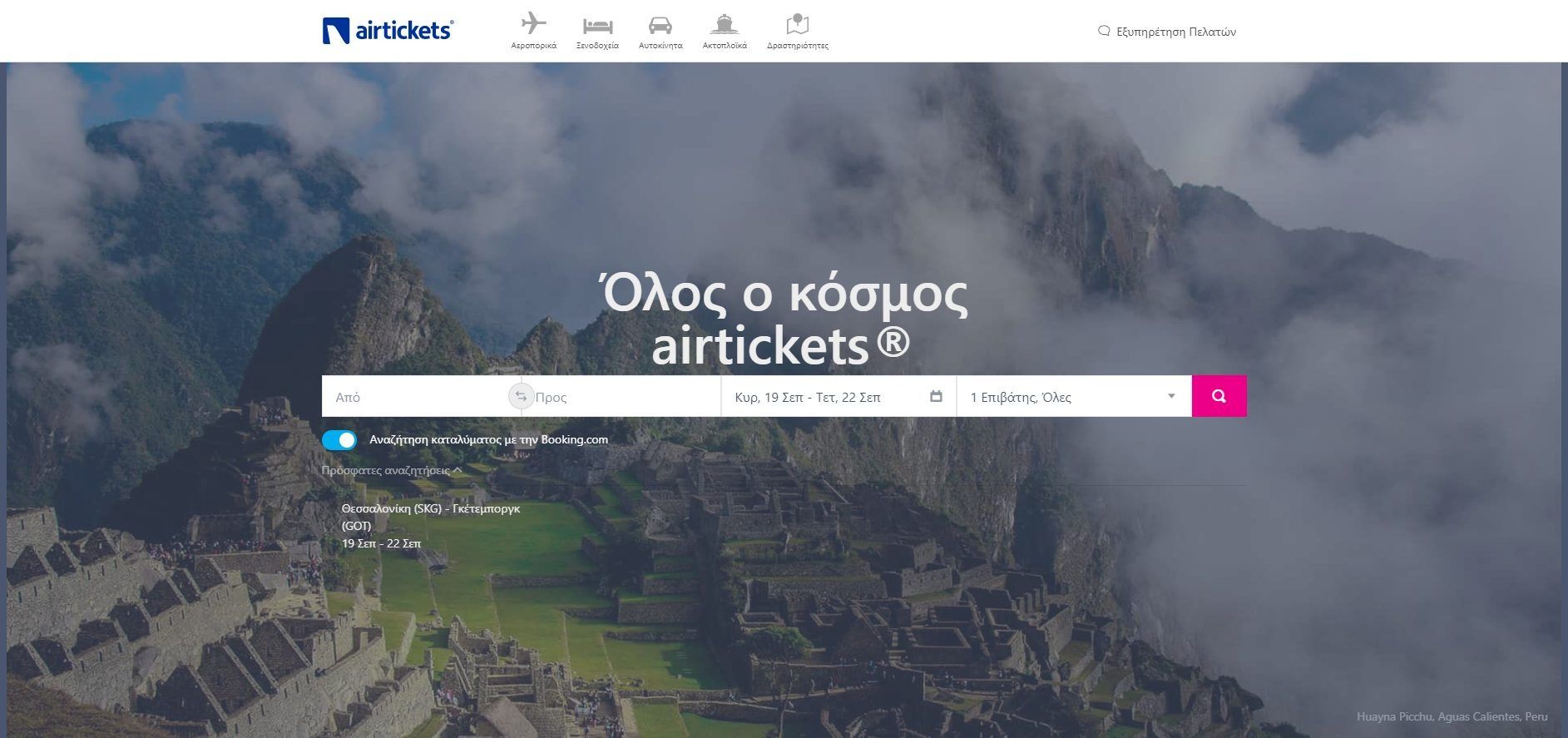Image resolution: width=1568 pixels, height=738 pixels.
Task: Click the airtickets logo
Action: pos(388,31)
